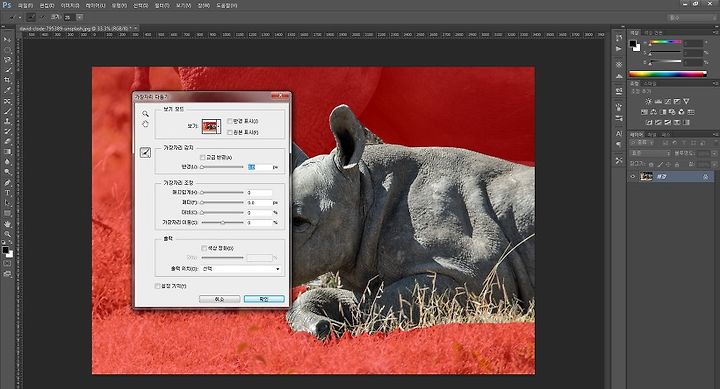Screen dimensions: 720x389
Task: Open the View mode thumbnail dropdown
Action: [212, 126]
